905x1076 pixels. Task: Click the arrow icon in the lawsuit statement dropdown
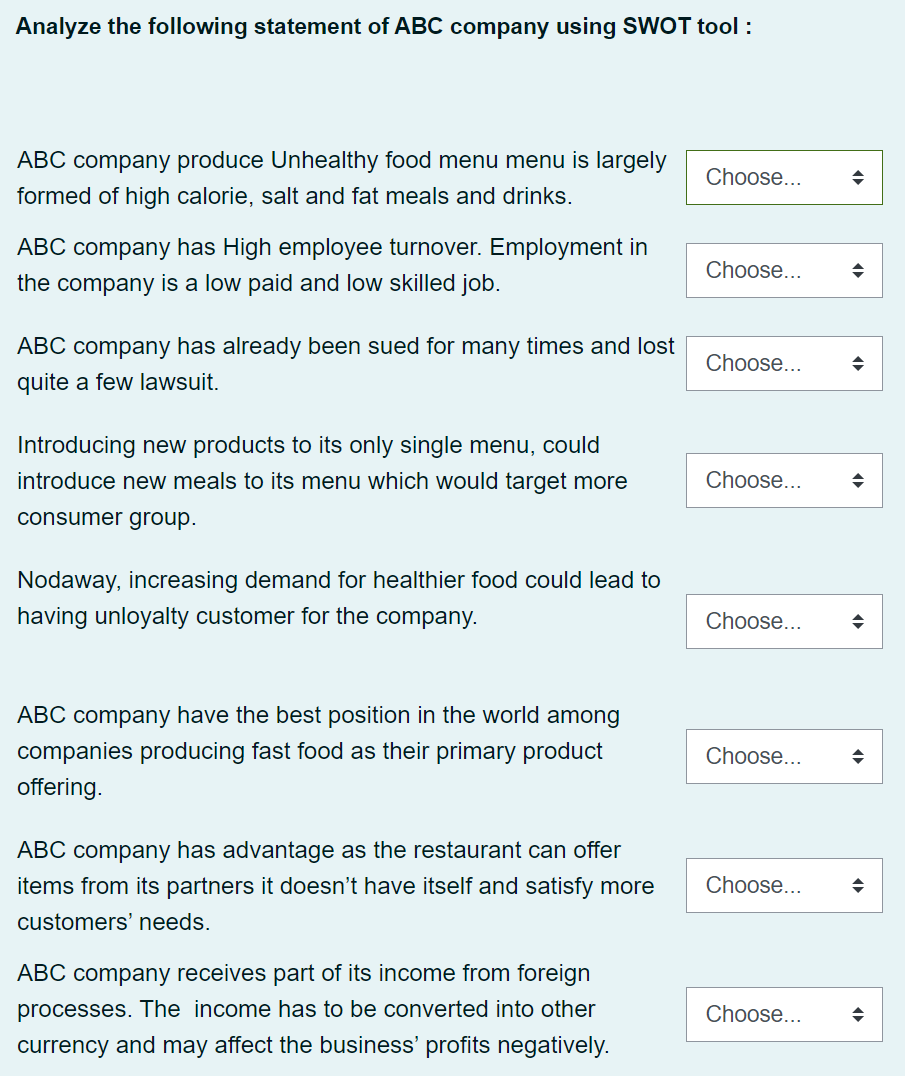[857, 364]
